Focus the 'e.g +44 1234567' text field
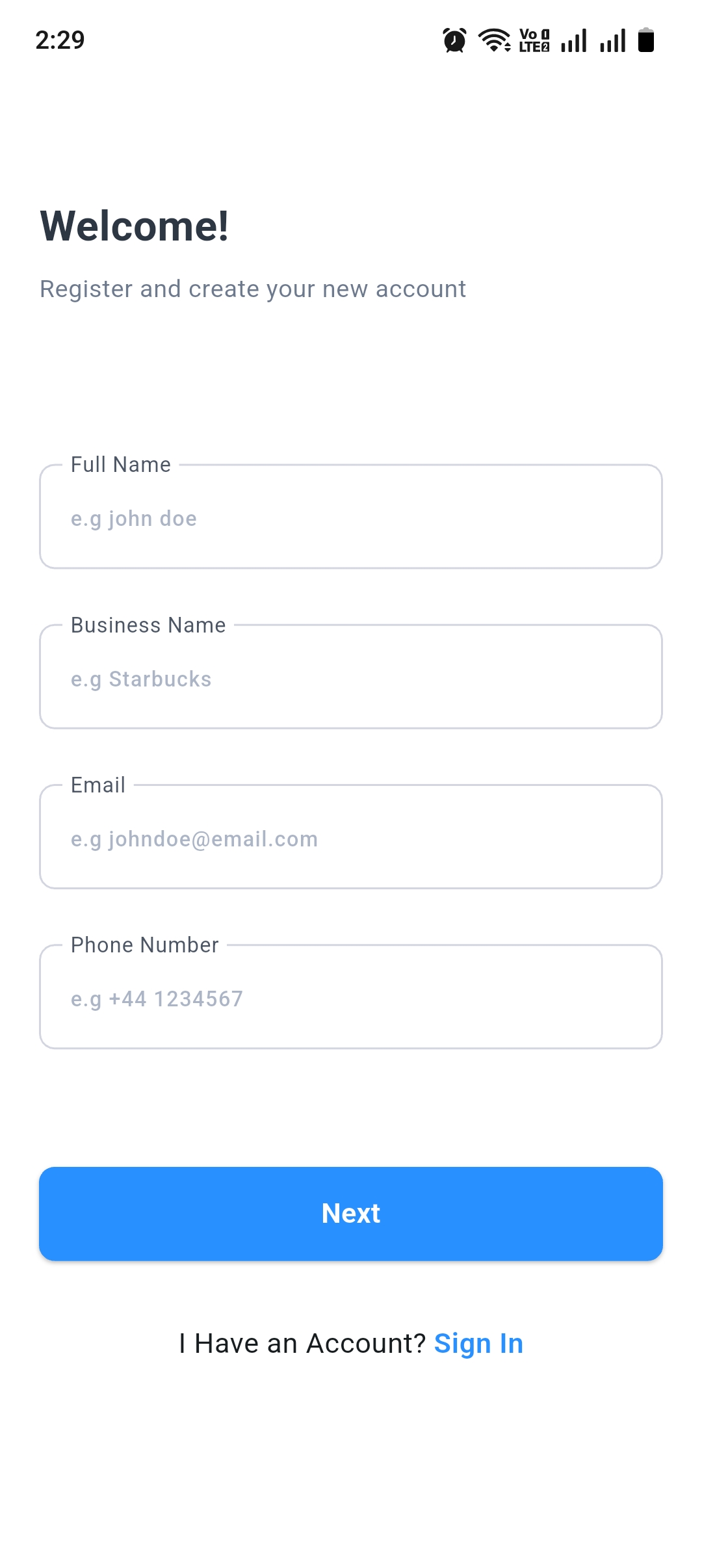Viewport: 702px width, 1568px height. [351, 999]
